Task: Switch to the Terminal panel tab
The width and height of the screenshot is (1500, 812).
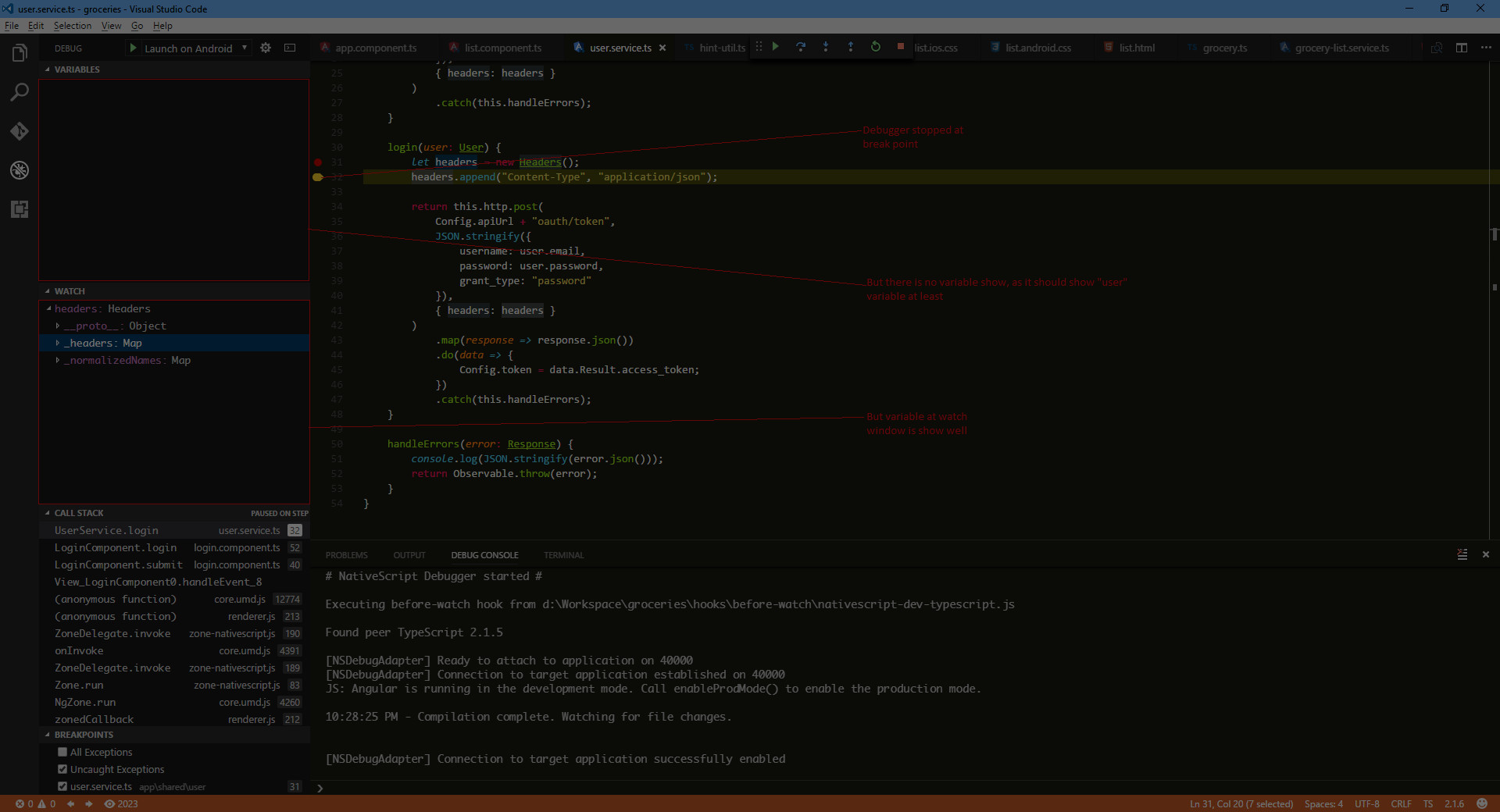Action: coord(563,555)
